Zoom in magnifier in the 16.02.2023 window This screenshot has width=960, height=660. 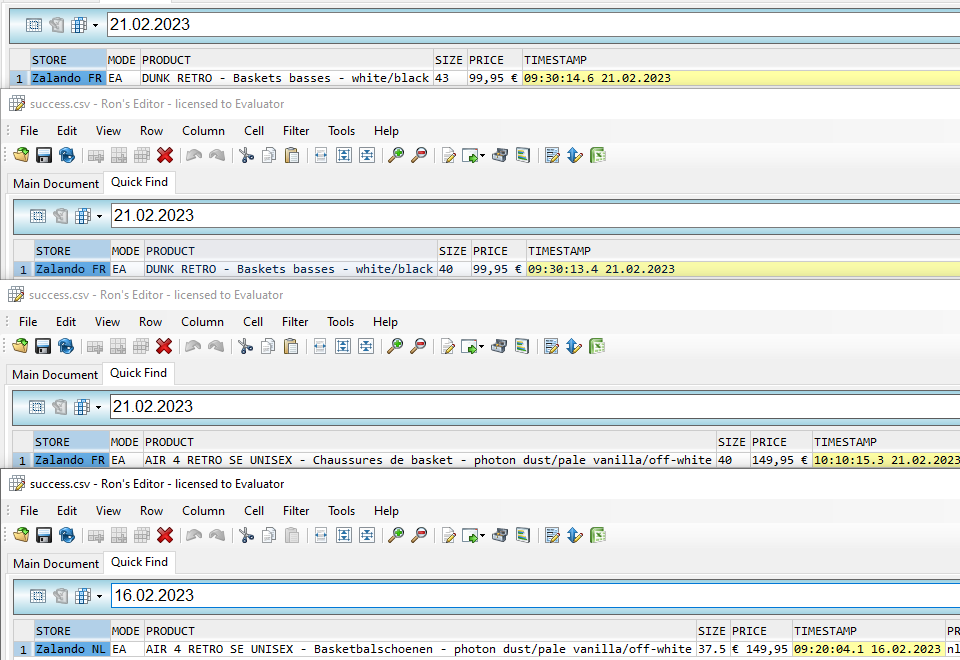point(396,535)
